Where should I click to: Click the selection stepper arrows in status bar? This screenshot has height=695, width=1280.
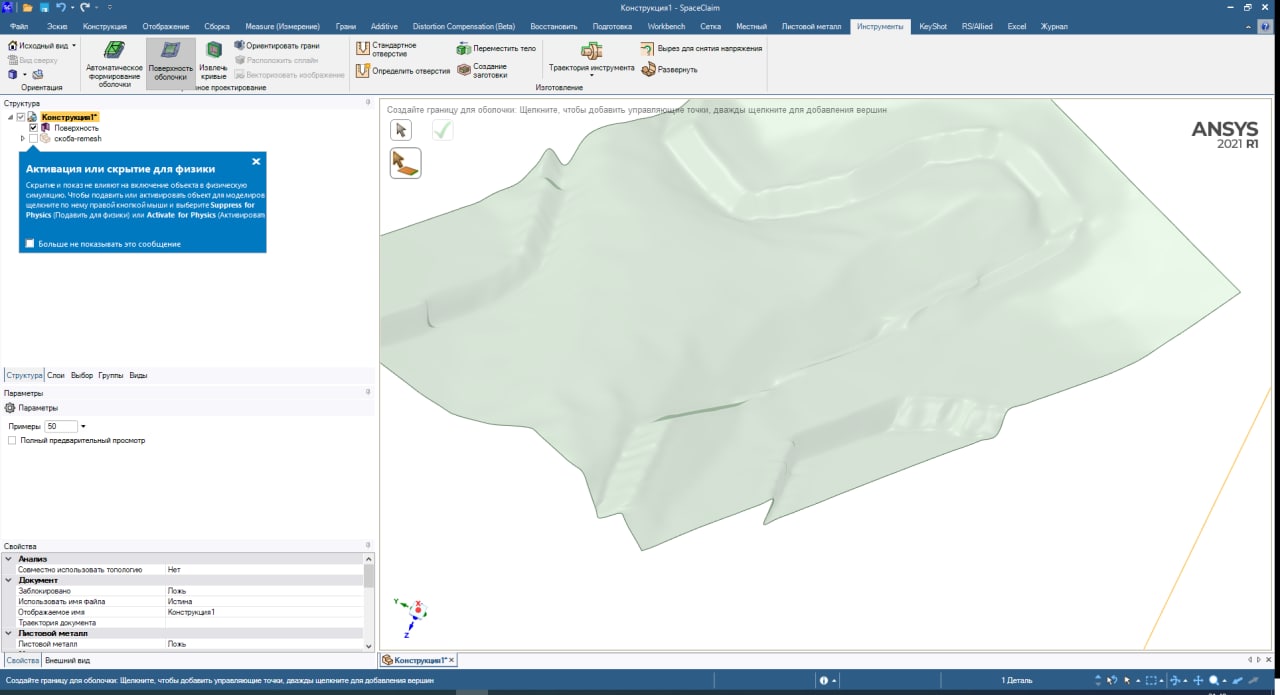1099,680
